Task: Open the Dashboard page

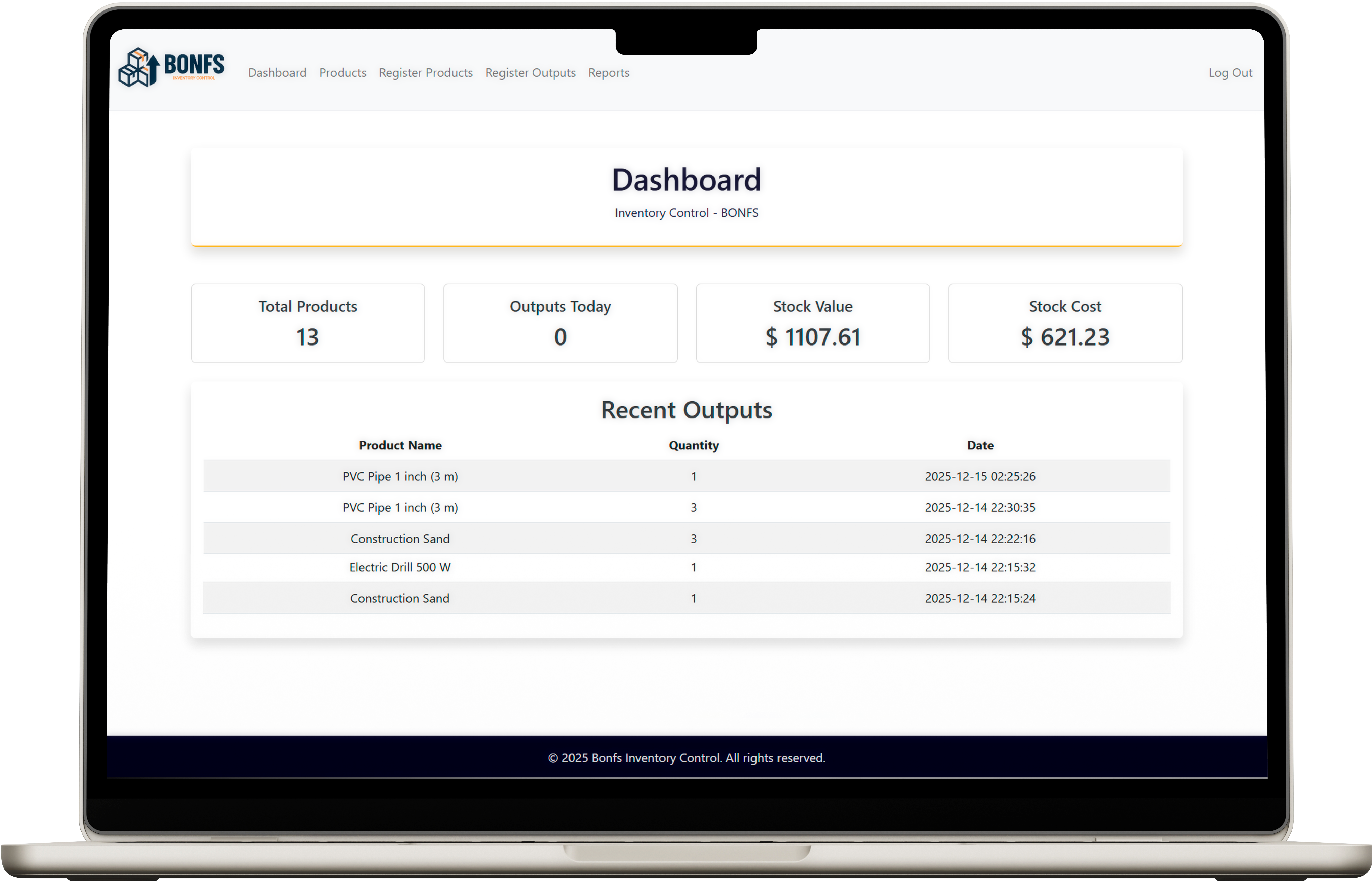Action: click(x=277, y=73)
